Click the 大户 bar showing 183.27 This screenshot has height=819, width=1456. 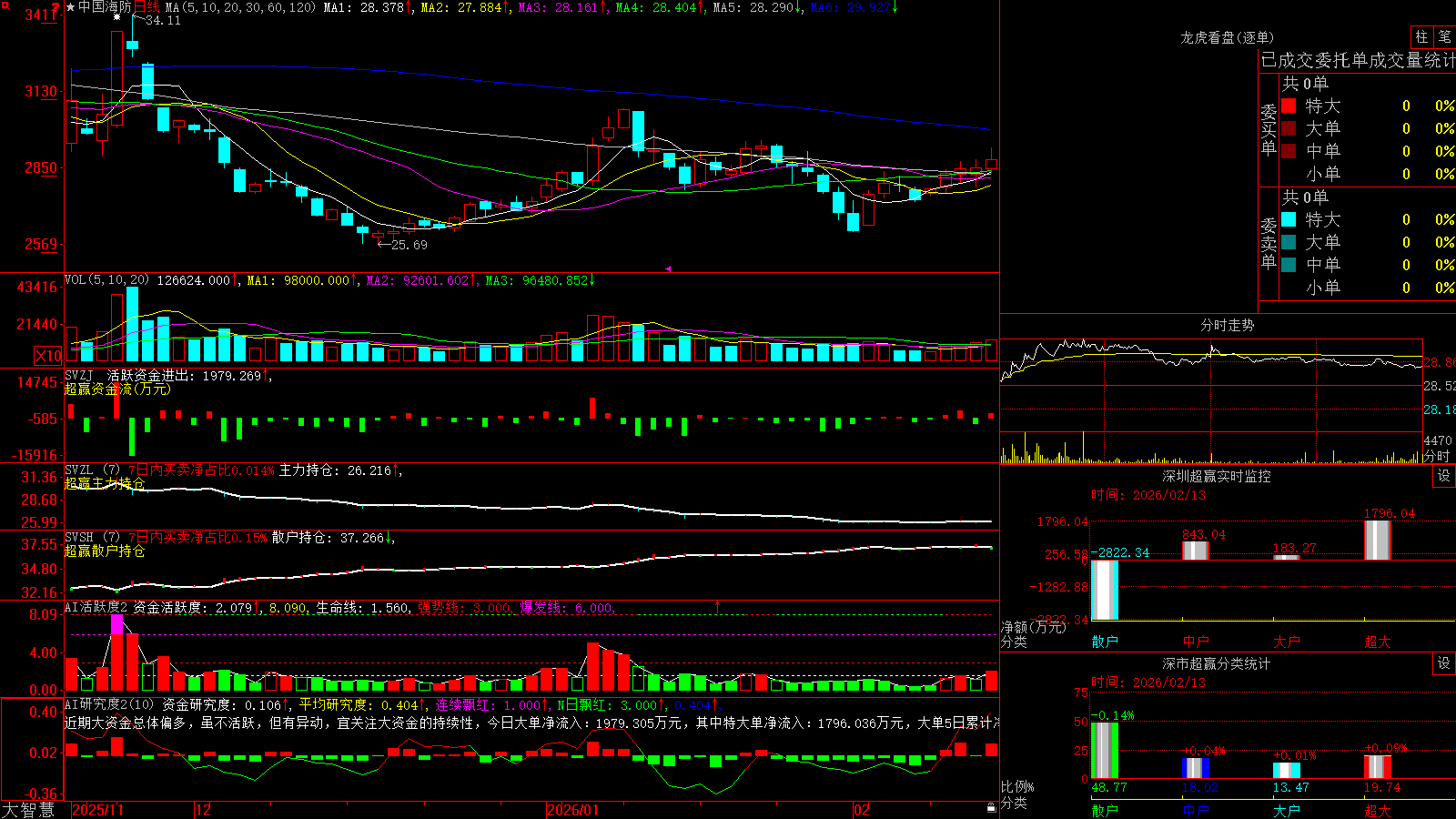point(1287,557)
